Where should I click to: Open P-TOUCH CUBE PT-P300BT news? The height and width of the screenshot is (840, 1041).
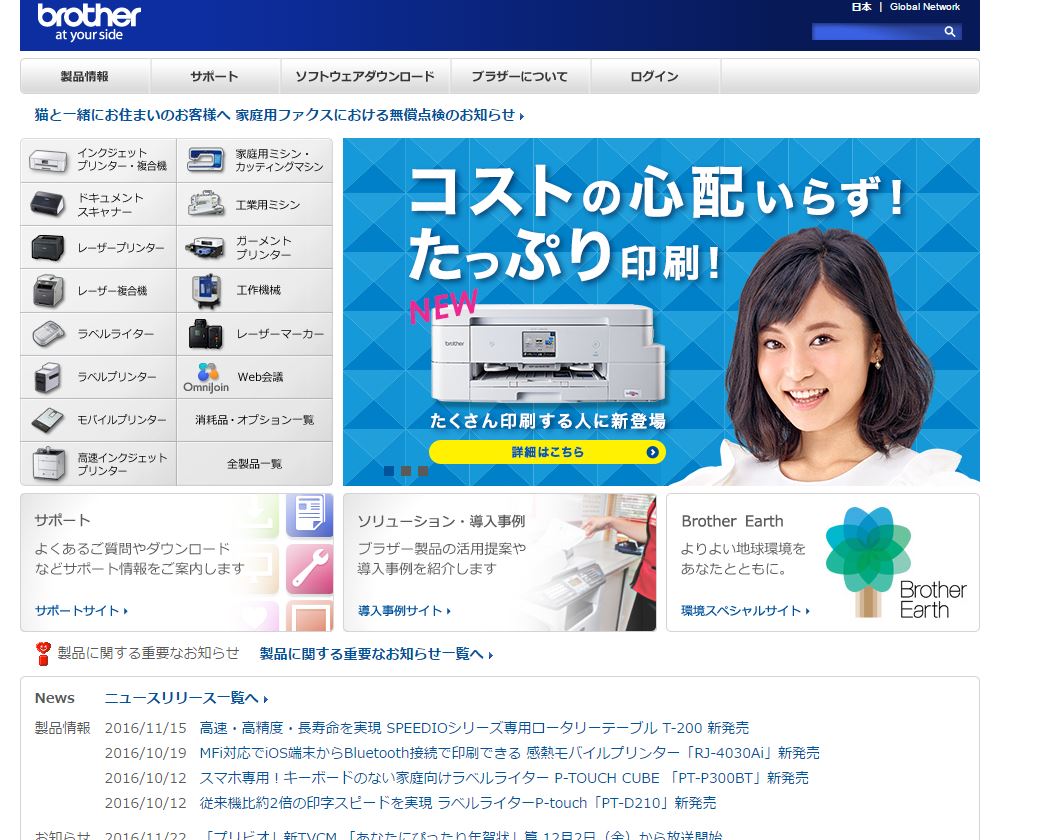(504, 778)
